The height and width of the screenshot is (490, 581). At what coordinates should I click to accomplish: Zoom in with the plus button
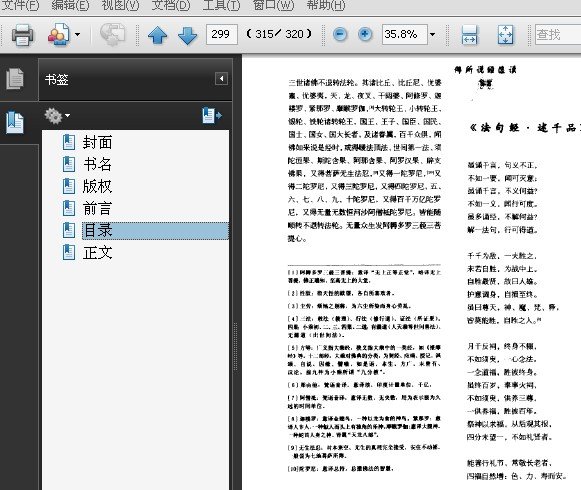coord(365,34)
